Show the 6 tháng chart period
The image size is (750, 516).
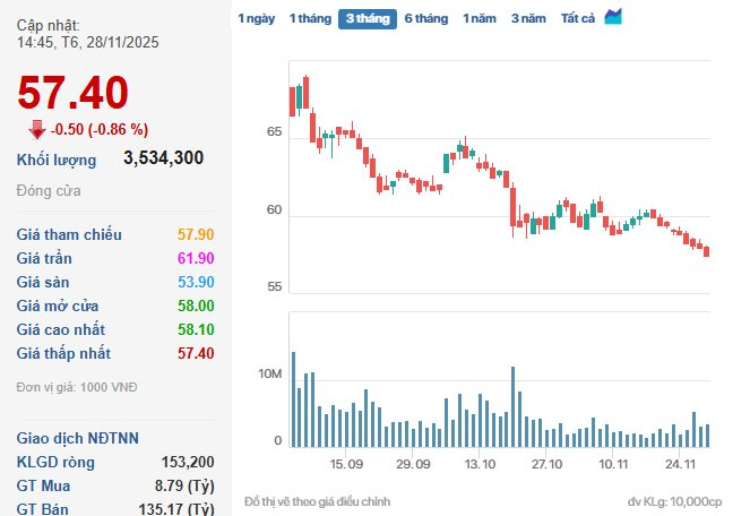pyautogui.click(x=426, y=19)
